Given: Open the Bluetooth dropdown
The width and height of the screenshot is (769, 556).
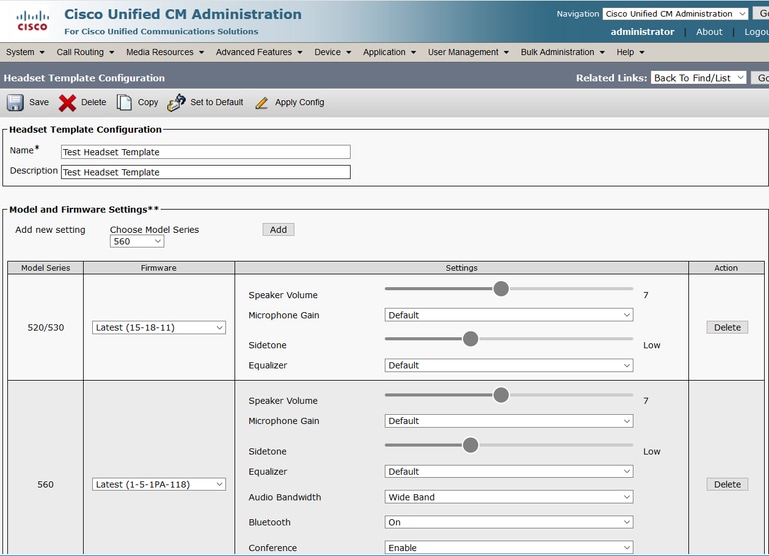Looking at the screenshot, I should [509, 523].
